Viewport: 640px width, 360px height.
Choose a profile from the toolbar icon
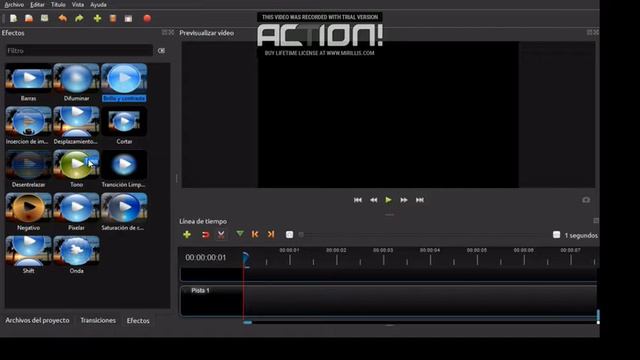point(113,18)
